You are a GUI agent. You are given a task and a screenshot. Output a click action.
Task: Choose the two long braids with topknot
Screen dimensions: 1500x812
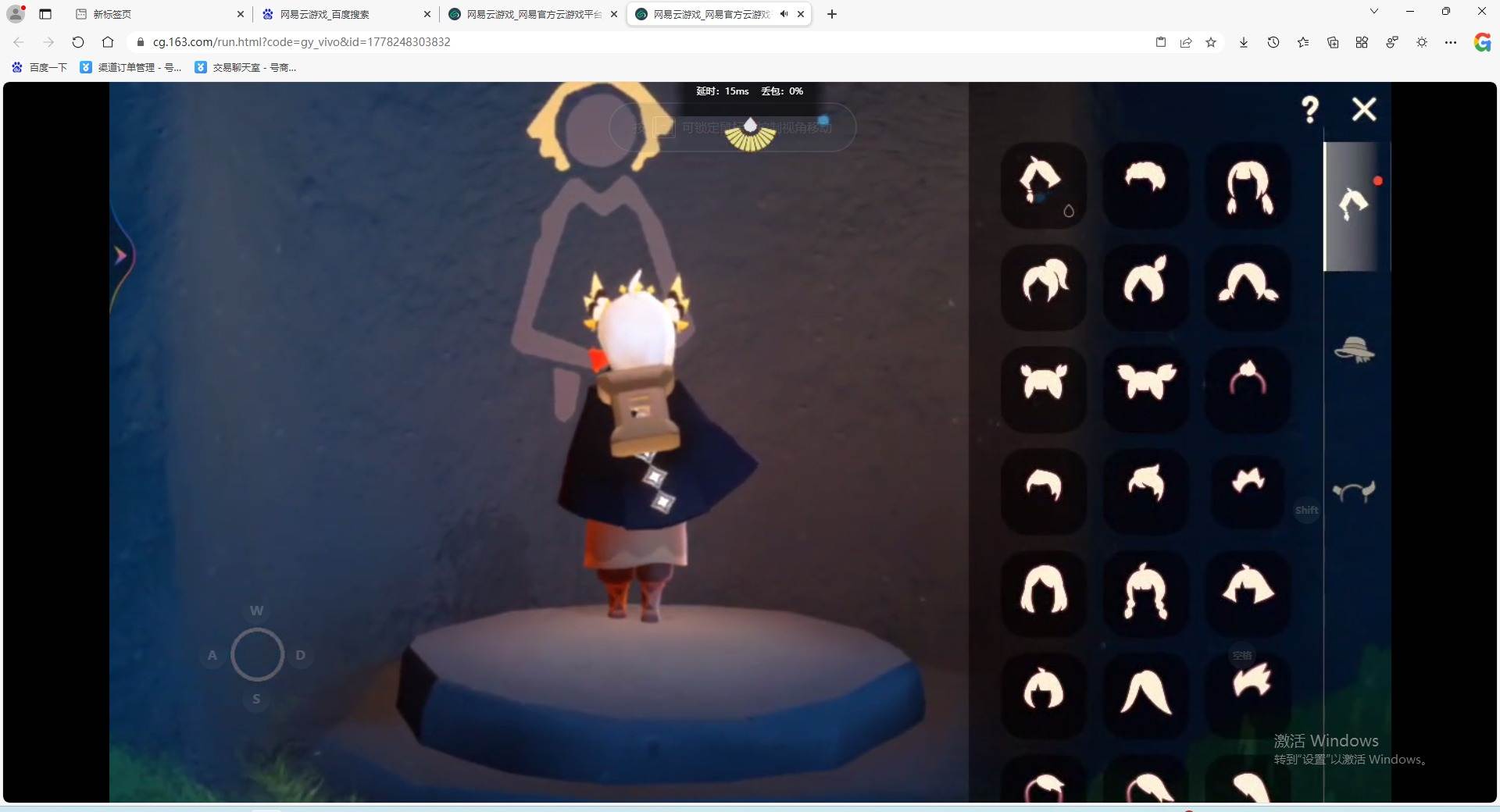pos(1146,593)
